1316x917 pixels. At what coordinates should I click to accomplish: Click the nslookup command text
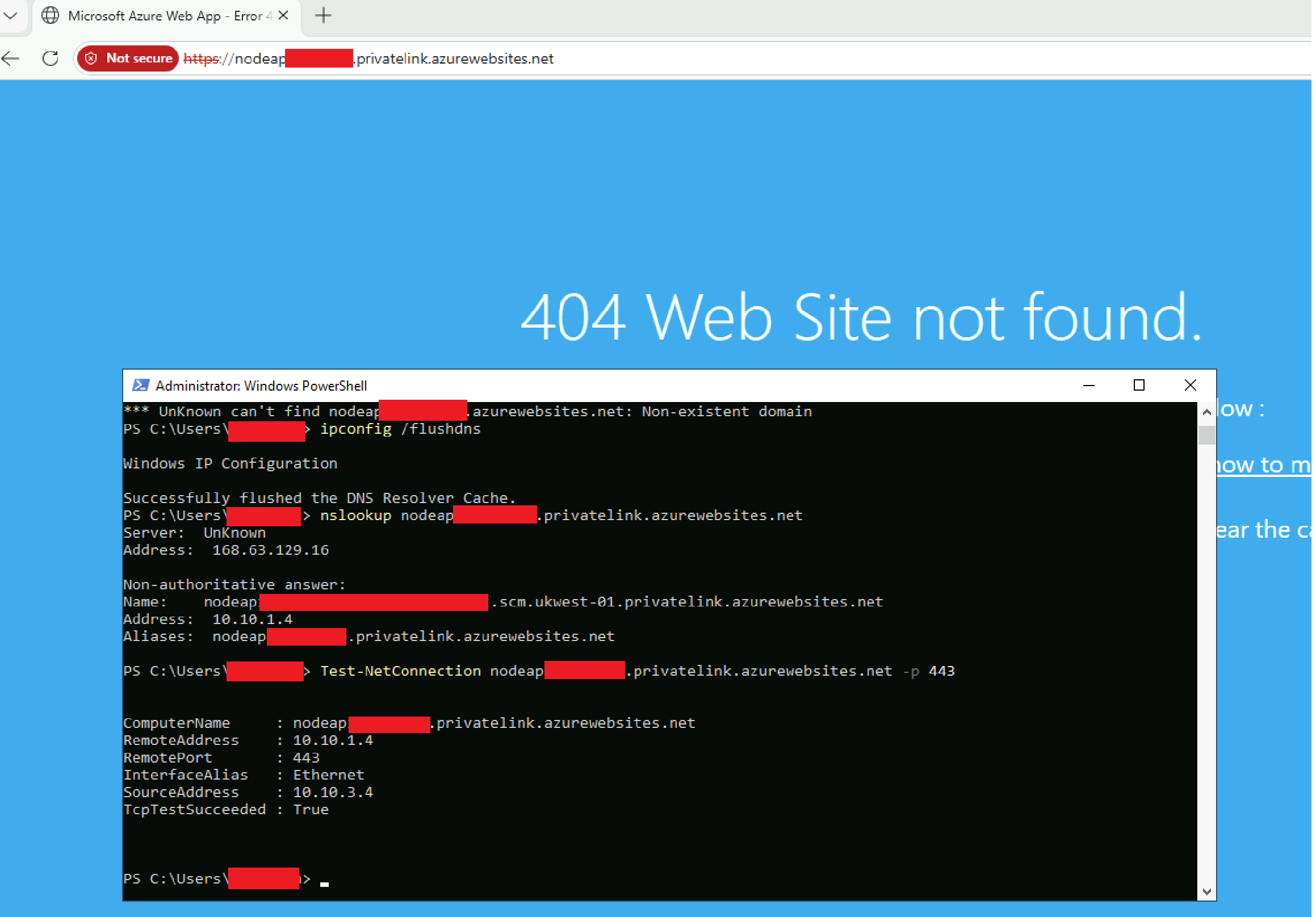(x=563, y=517)
